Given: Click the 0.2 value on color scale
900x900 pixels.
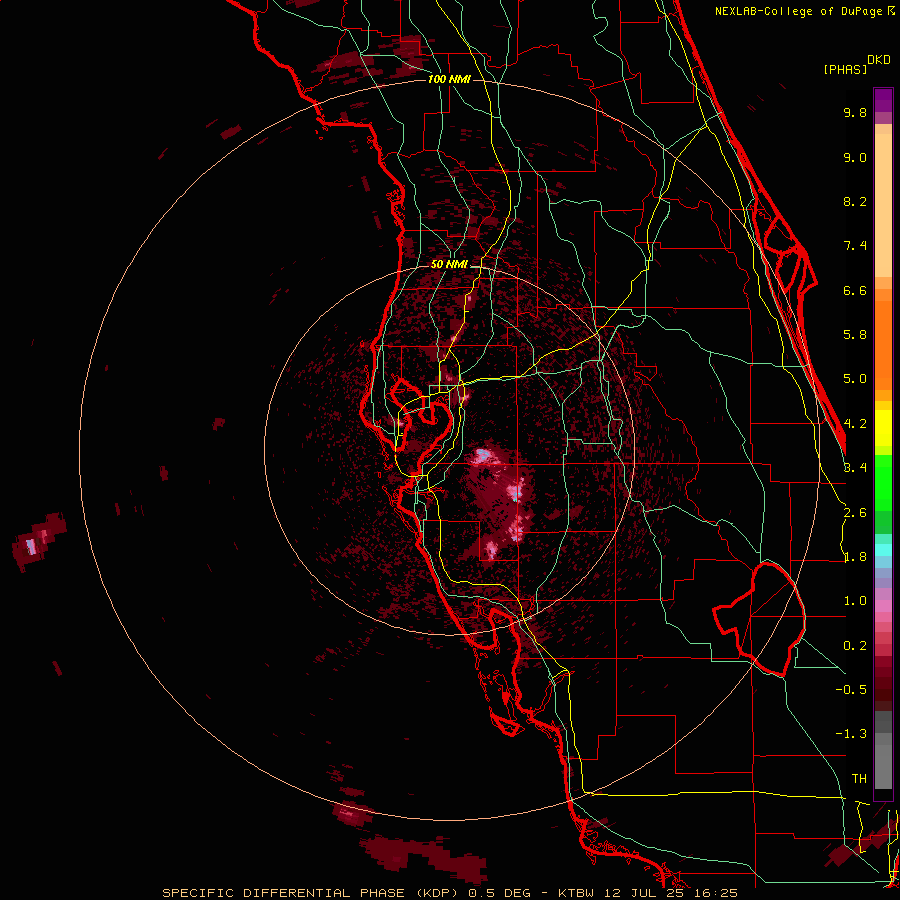Looking at the screenshot, I should tap(855, 646).
